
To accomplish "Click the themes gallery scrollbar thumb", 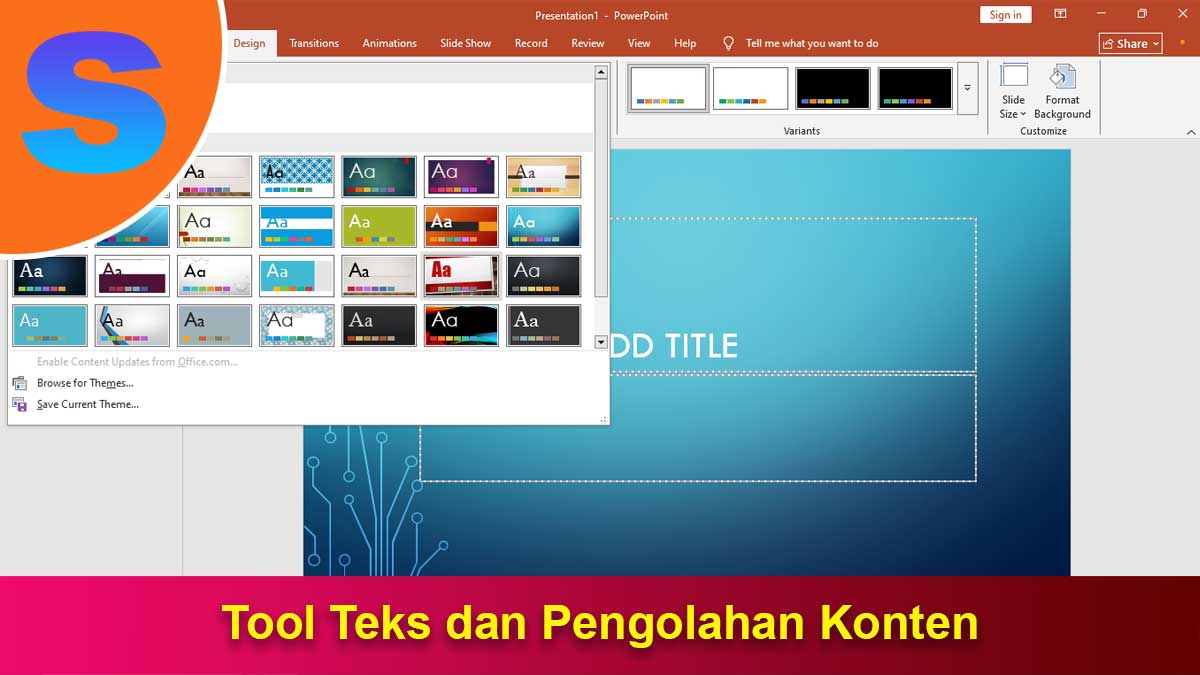I will pyautogui.click(x=601, y=188).
